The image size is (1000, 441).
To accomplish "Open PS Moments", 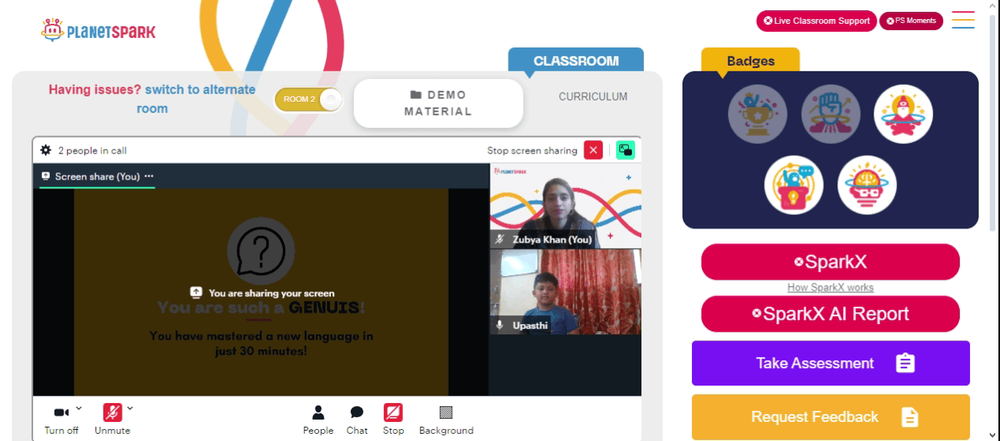I will [911, 21].
